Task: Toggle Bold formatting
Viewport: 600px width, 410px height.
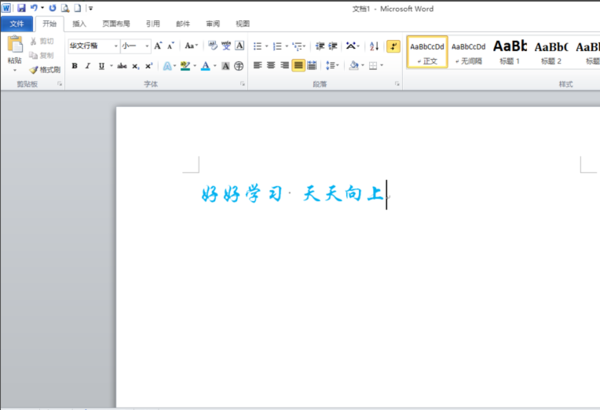Action: click(x=74, y=66)
